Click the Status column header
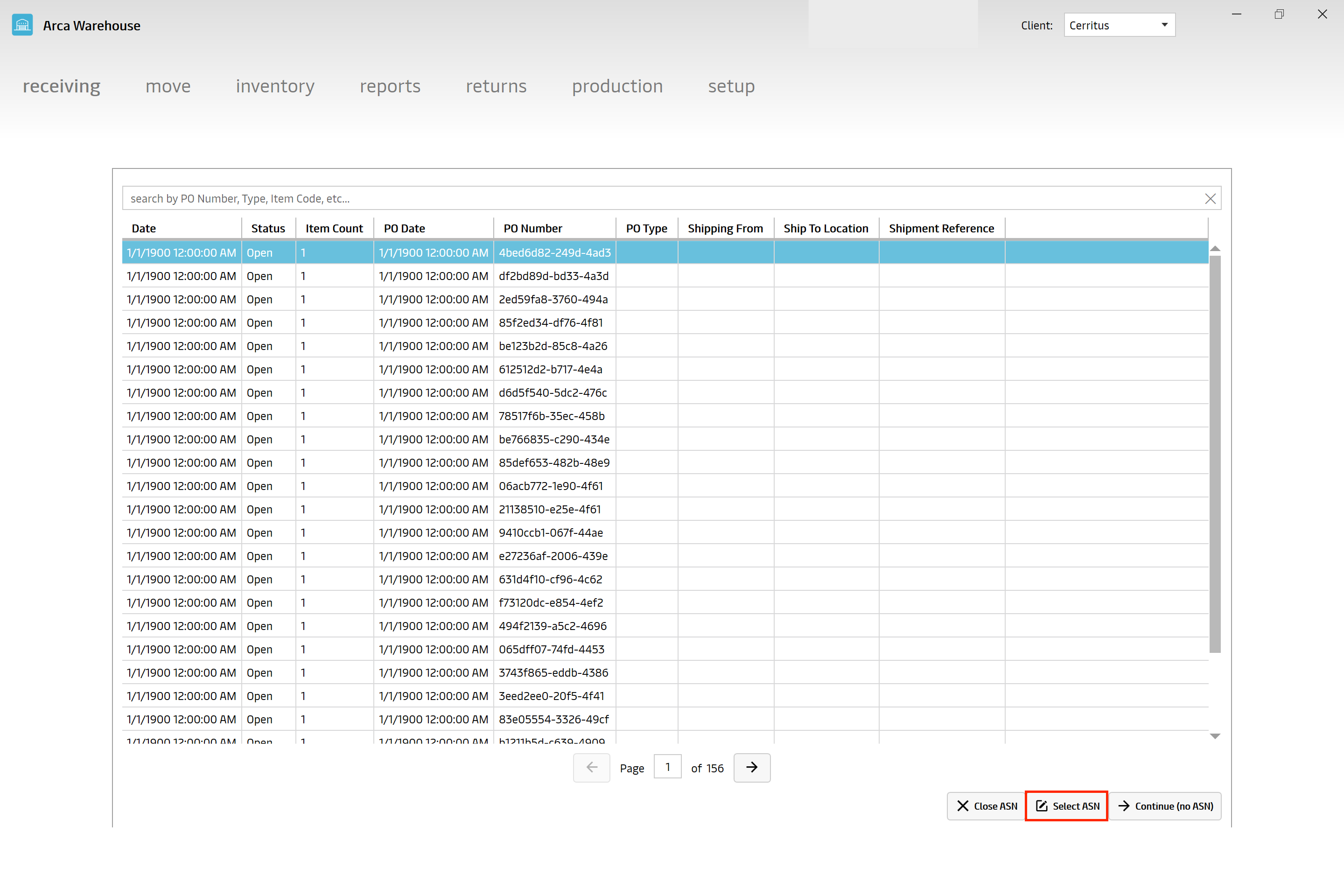The width and height of the screenshot is (1344, 896). pos(268,228)
